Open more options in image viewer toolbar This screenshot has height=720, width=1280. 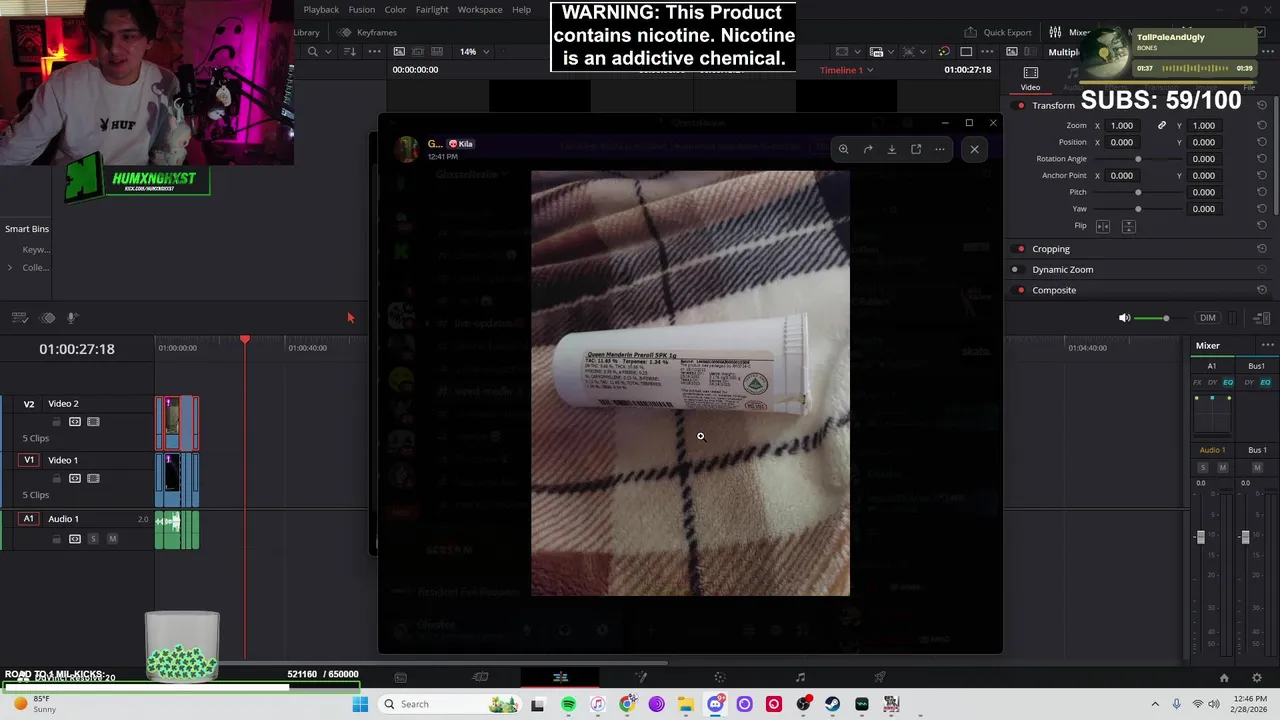[x=940, y=149]
